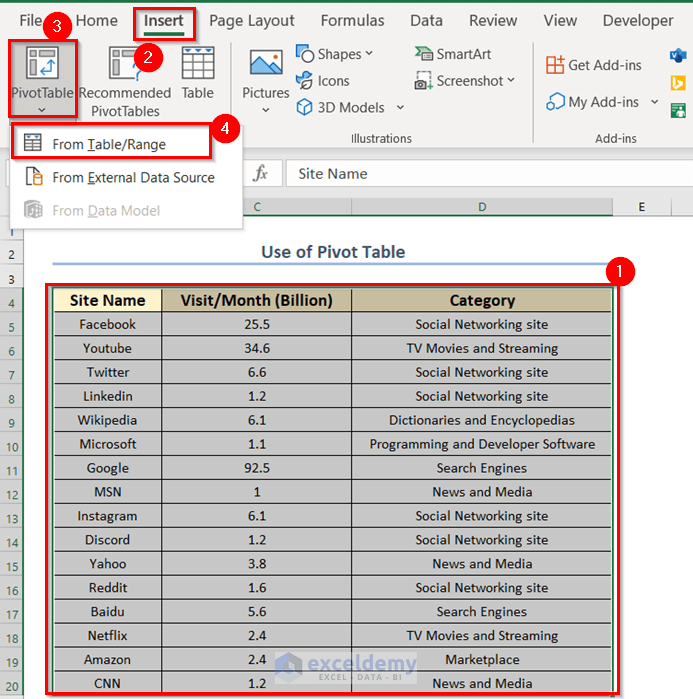Choose From Table/Range menu option
This screenshot has width=693, height=699.
click(x=109, y=144)
